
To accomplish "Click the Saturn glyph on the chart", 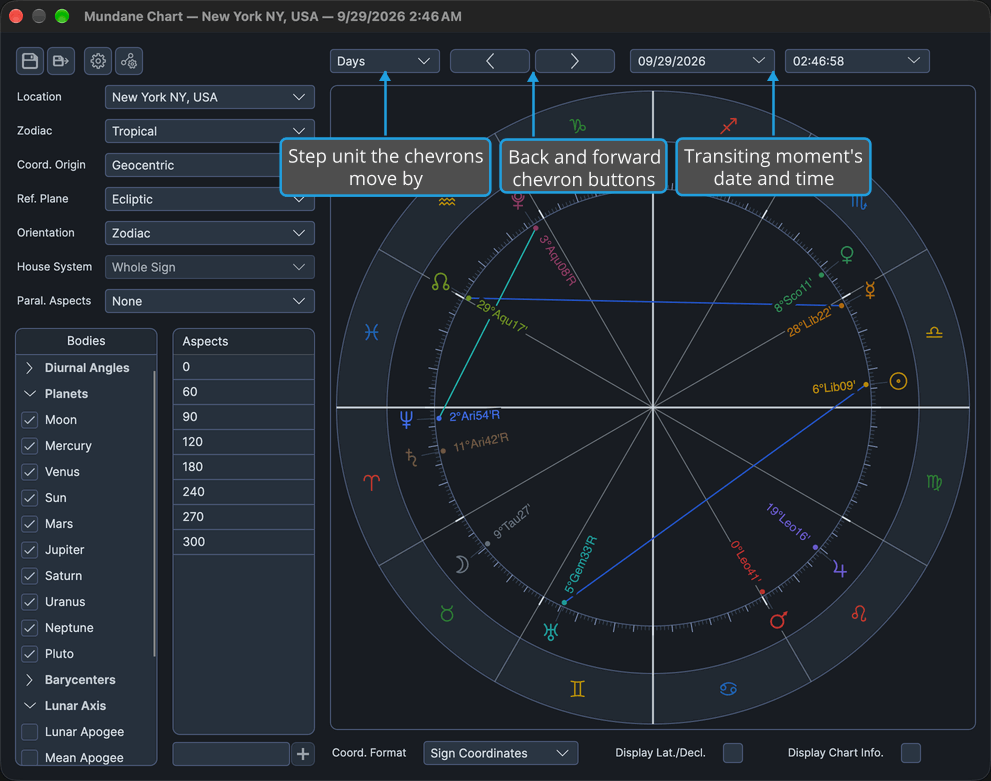I will click(411, 457).
